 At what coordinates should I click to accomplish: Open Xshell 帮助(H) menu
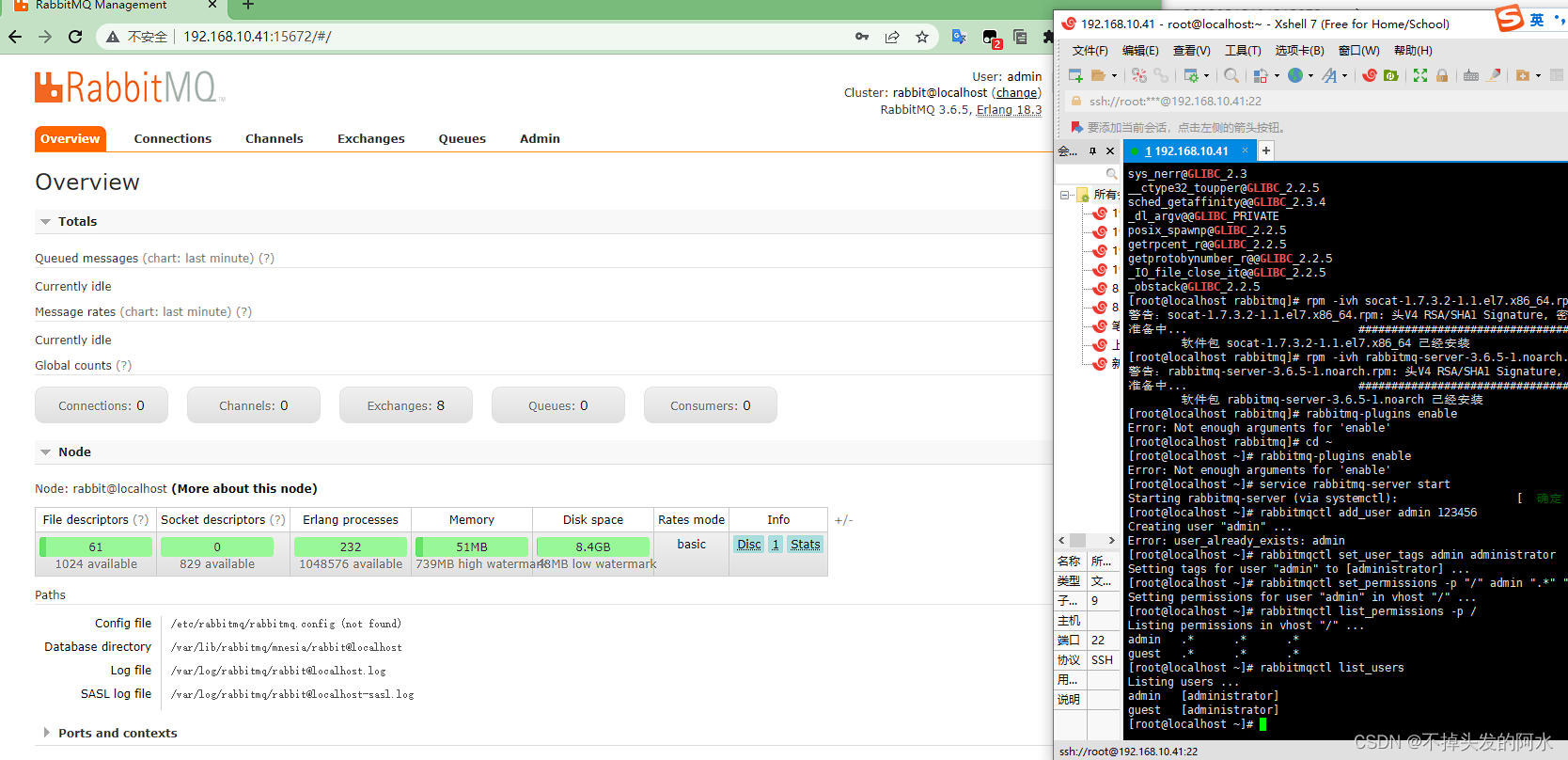(1413, 51)
